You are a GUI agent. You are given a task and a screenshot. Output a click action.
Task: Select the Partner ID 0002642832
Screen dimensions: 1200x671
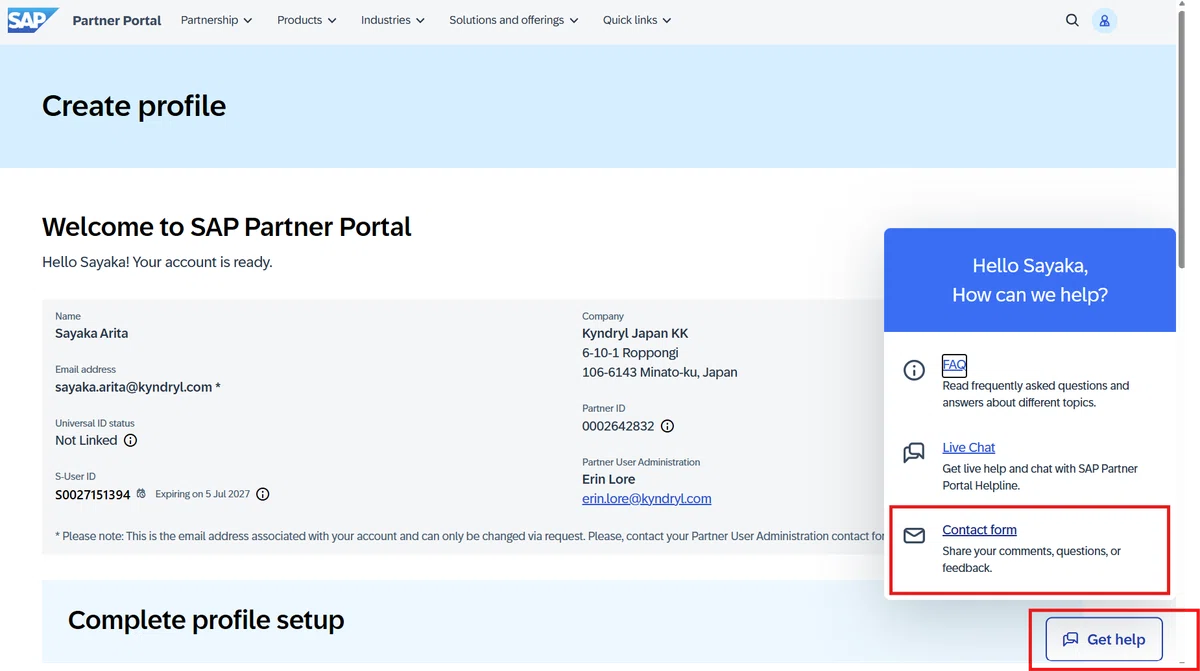(x=618, y=426)
